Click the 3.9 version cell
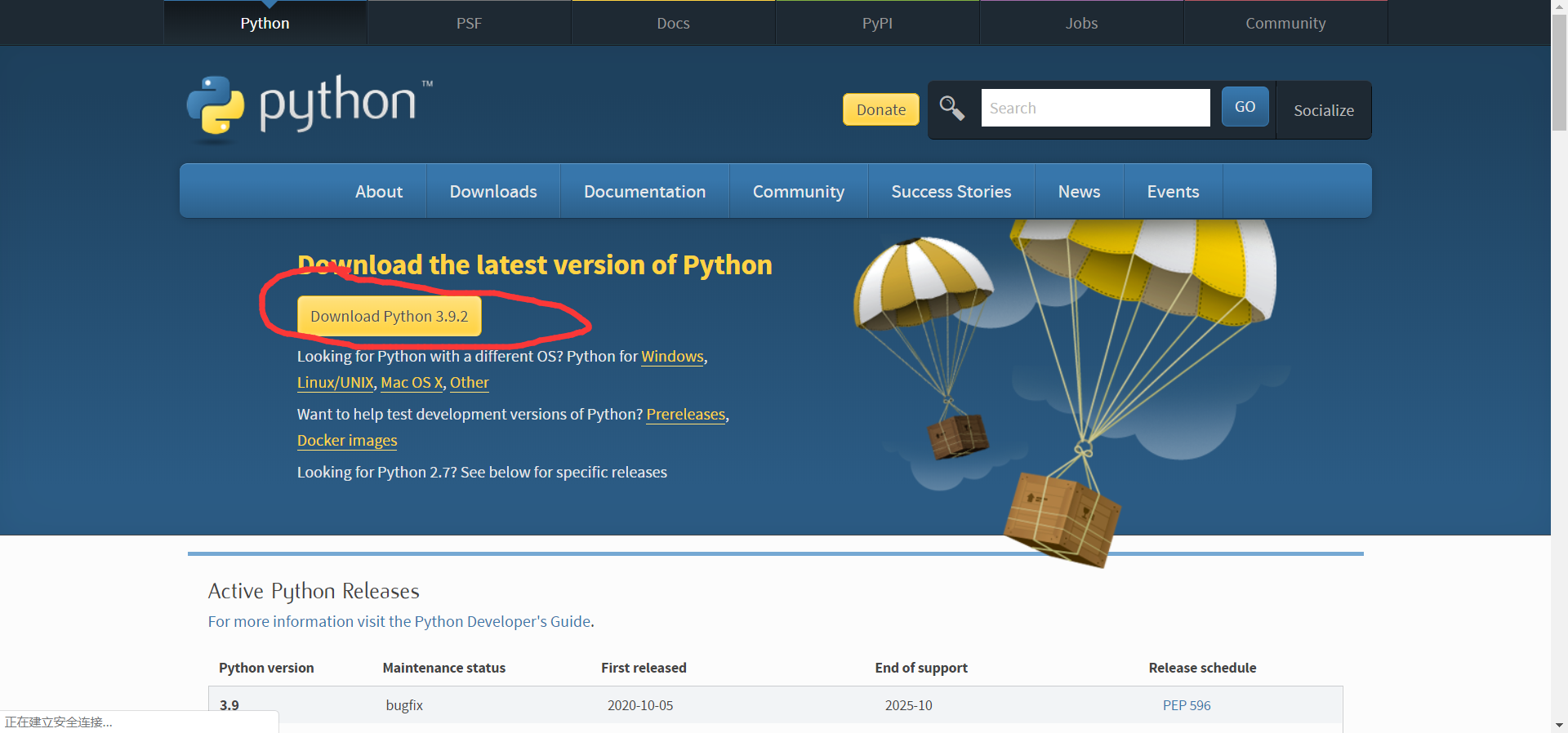 click(x=229, y=705)
